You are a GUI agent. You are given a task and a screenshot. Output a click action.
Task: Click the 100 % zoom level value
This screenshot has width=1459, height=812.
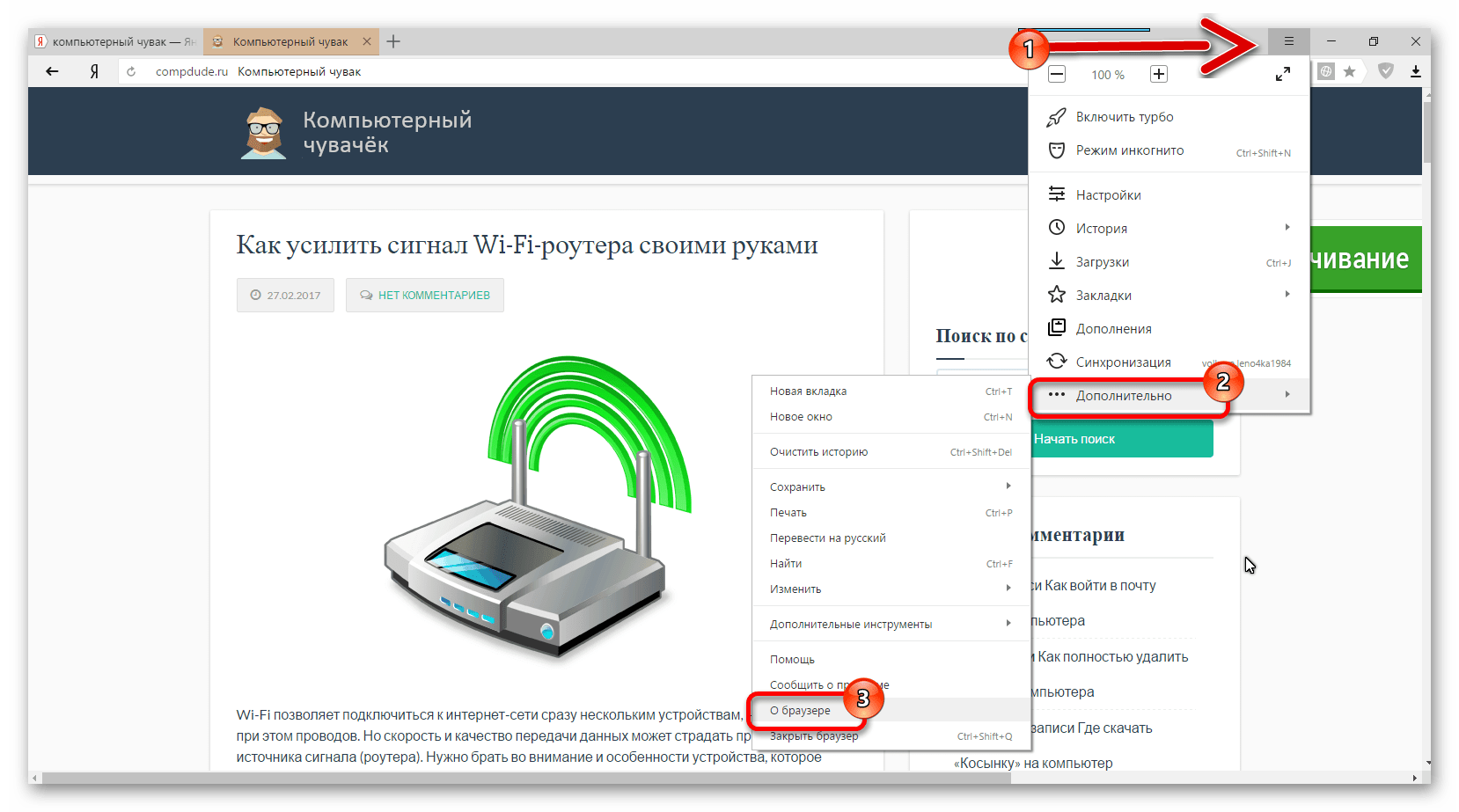1108,75
